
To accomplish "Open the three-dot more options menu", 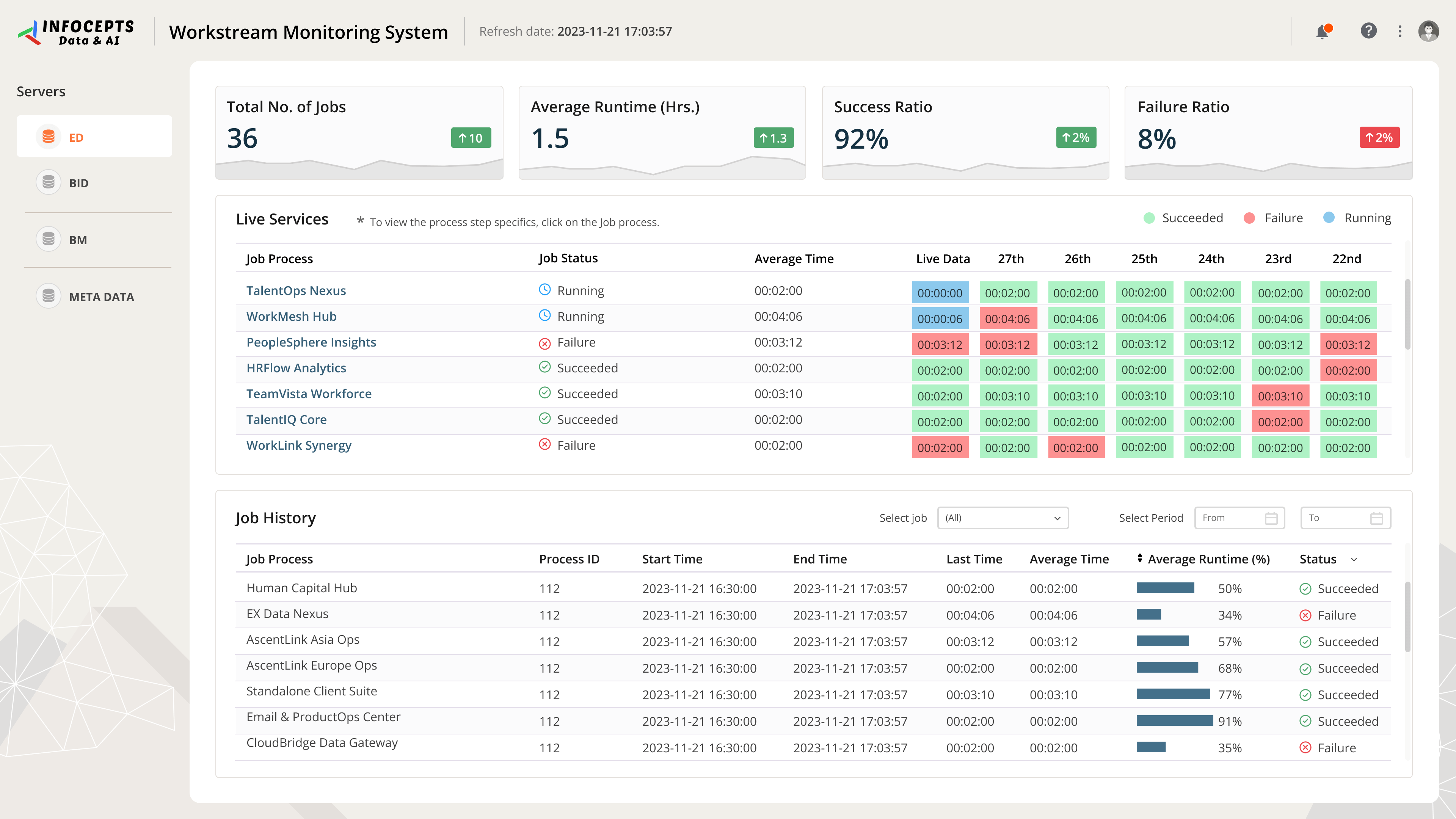I will click(x=1400, y=31).
